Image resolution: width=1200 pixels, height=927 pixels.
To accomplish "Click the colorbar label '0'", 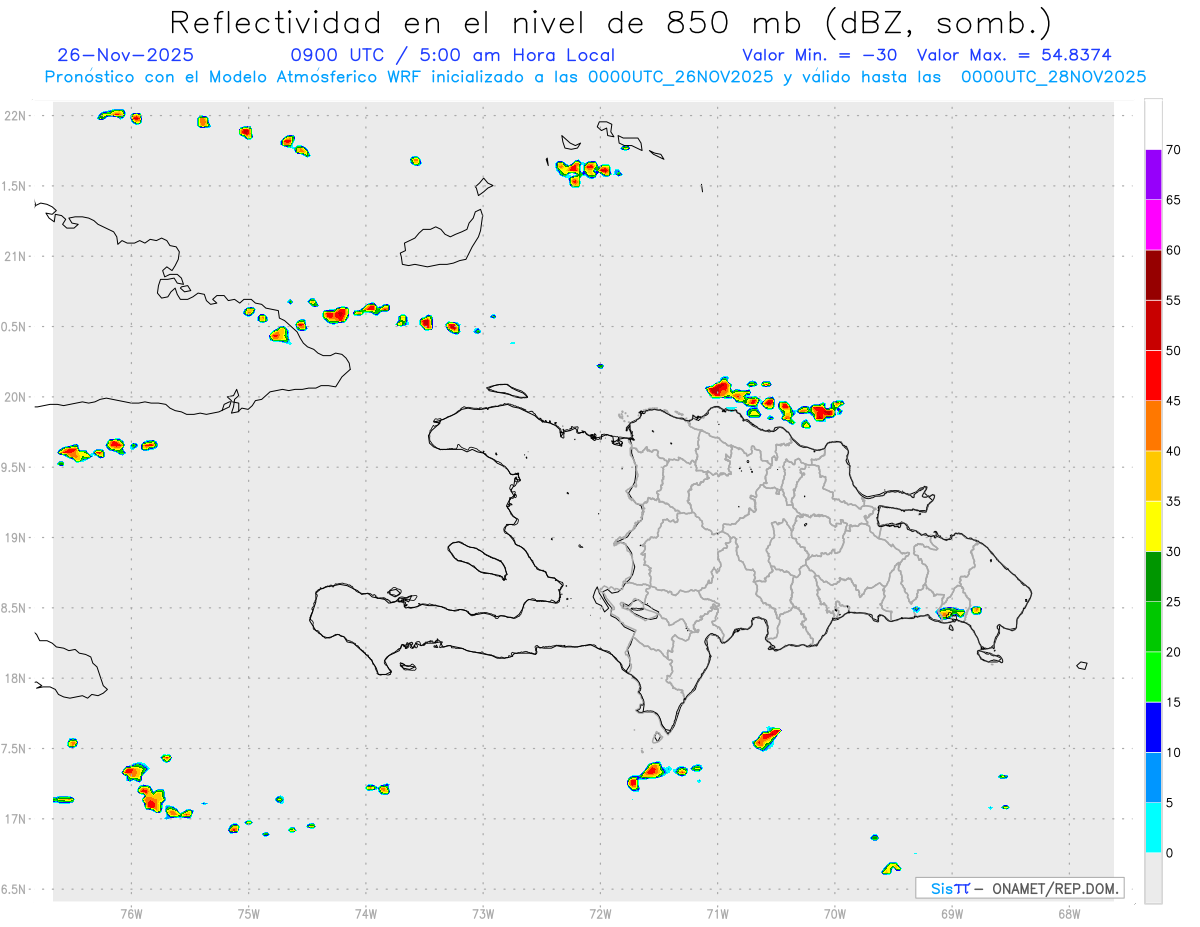I will click(x=1170, y=853).
